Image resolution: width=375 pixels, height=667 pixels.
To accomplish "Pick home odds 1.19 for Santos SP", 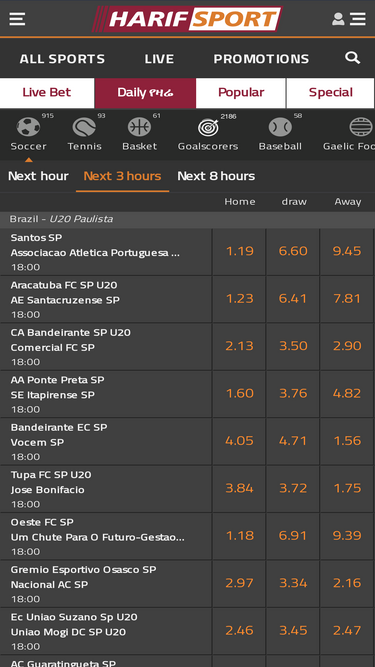I will coord(239,251).
